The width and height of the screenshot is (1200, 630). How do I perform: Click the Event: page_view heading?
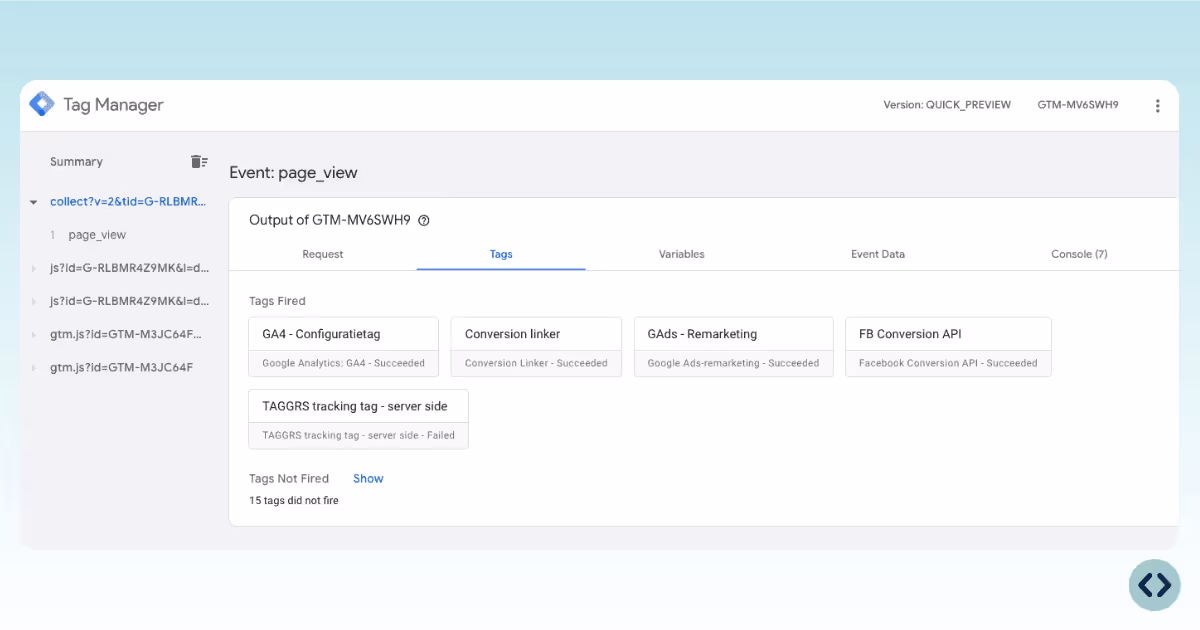click(x=293, y=172)
